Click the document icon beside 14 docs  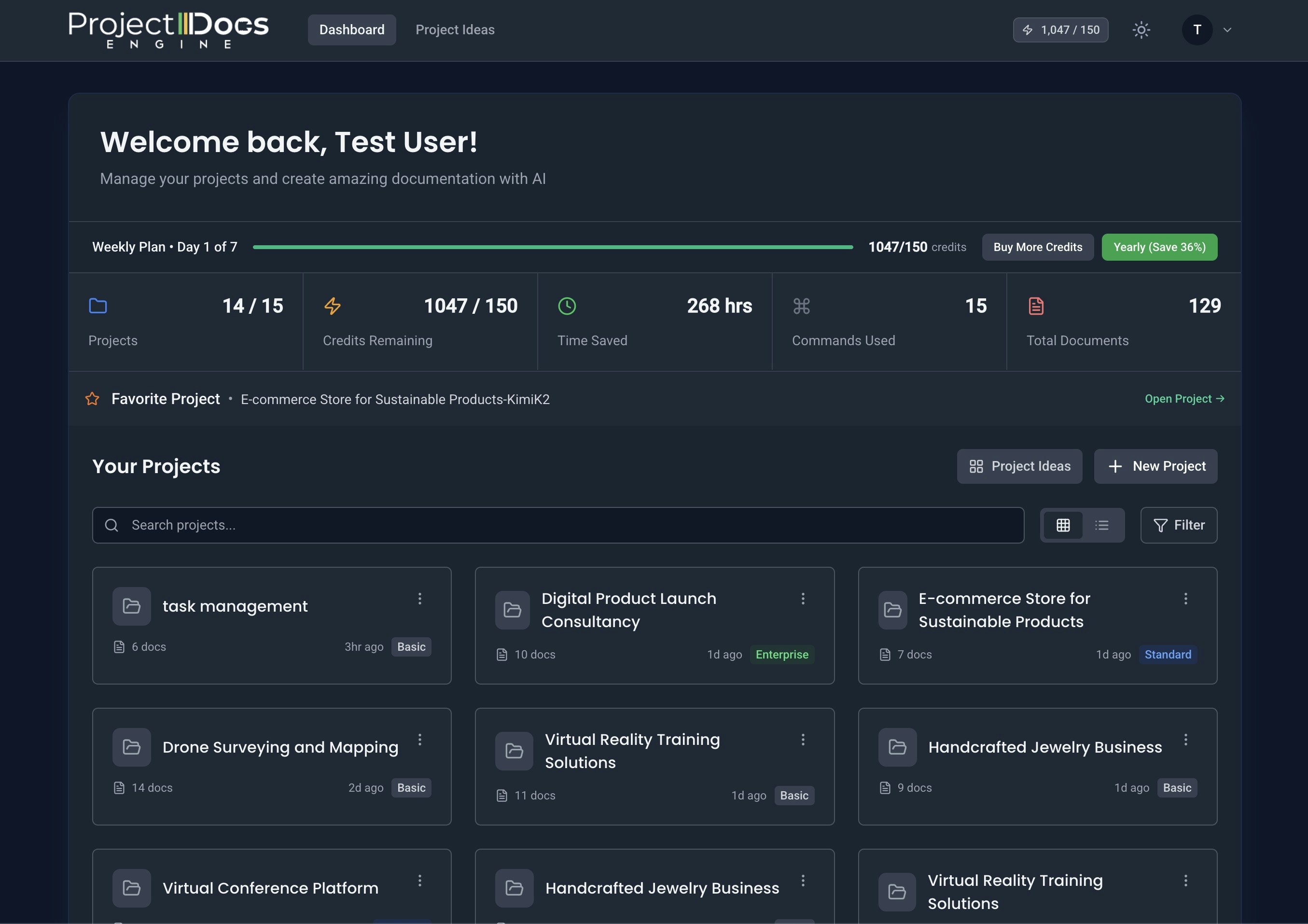pyautogui.click(x=119, y=788)
